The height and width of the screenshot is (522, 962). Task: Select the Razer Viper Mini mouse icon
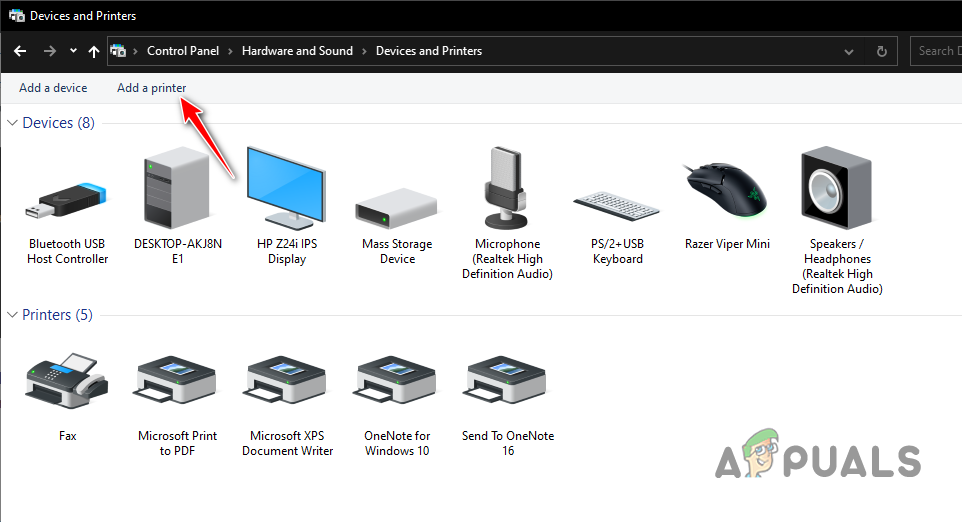tap(725, 189)
